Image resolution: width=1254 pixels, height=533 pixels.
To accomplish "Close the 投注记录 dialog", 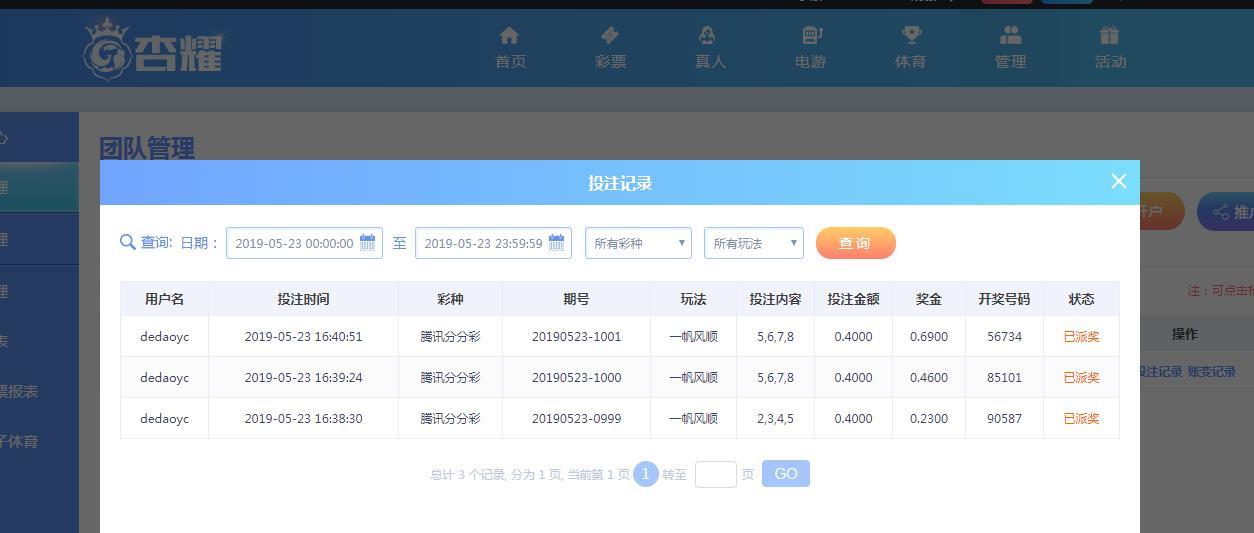I will pos(1119,181).
